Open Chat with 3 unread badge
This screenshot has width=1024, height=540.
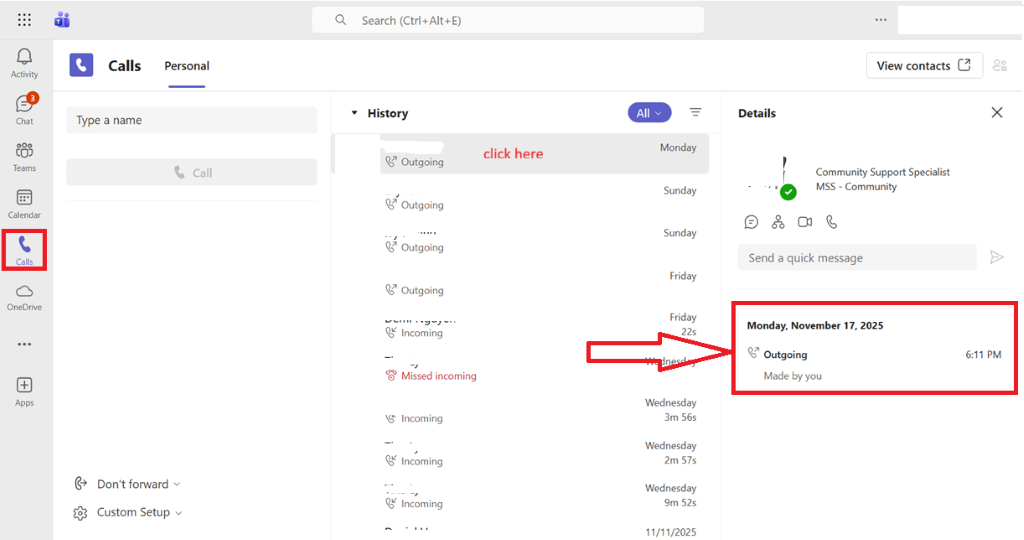24,110
